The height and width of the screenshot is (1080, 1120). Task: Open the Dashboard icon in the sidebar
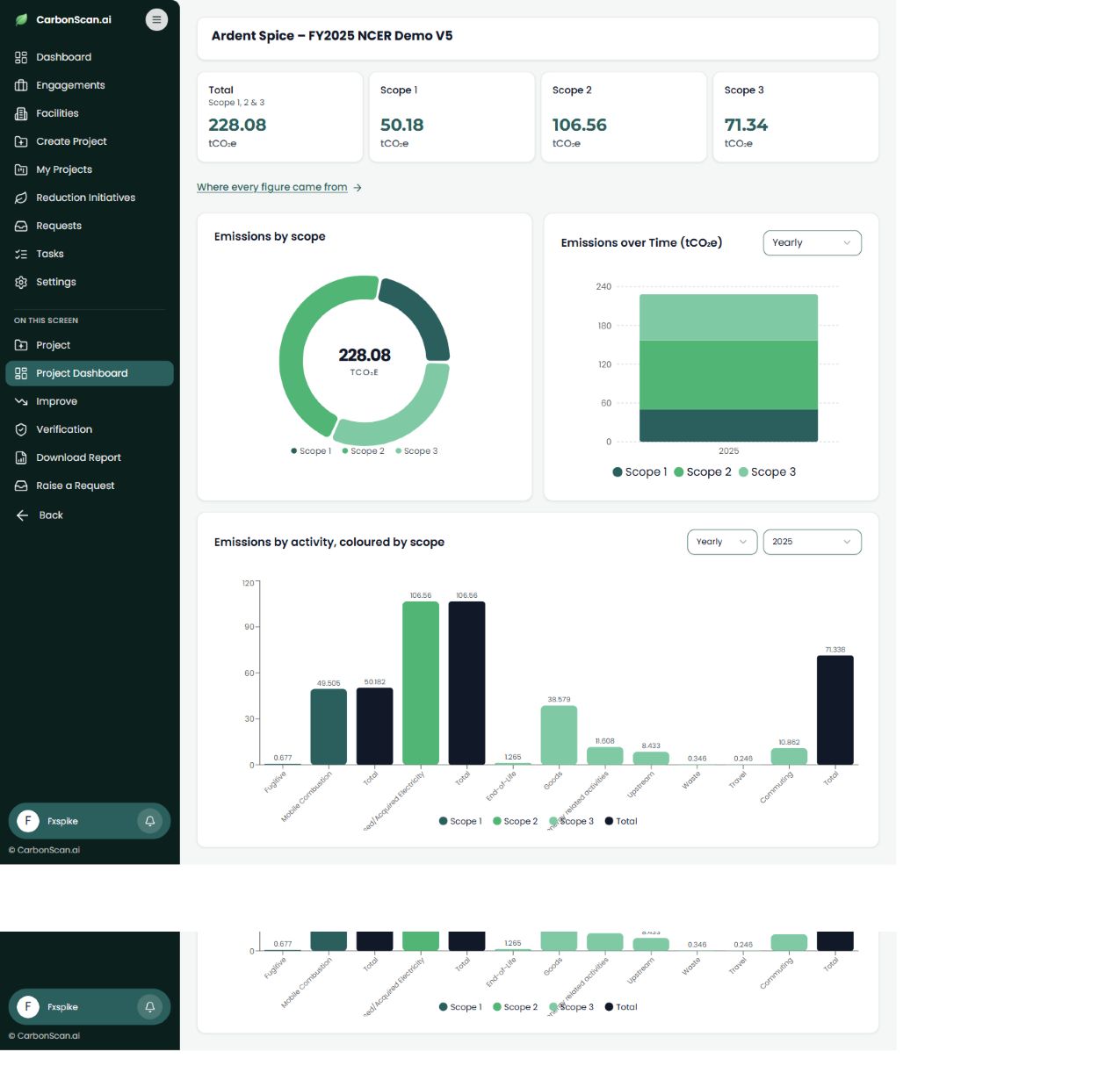pyautogui.click(x=21, y=57)
